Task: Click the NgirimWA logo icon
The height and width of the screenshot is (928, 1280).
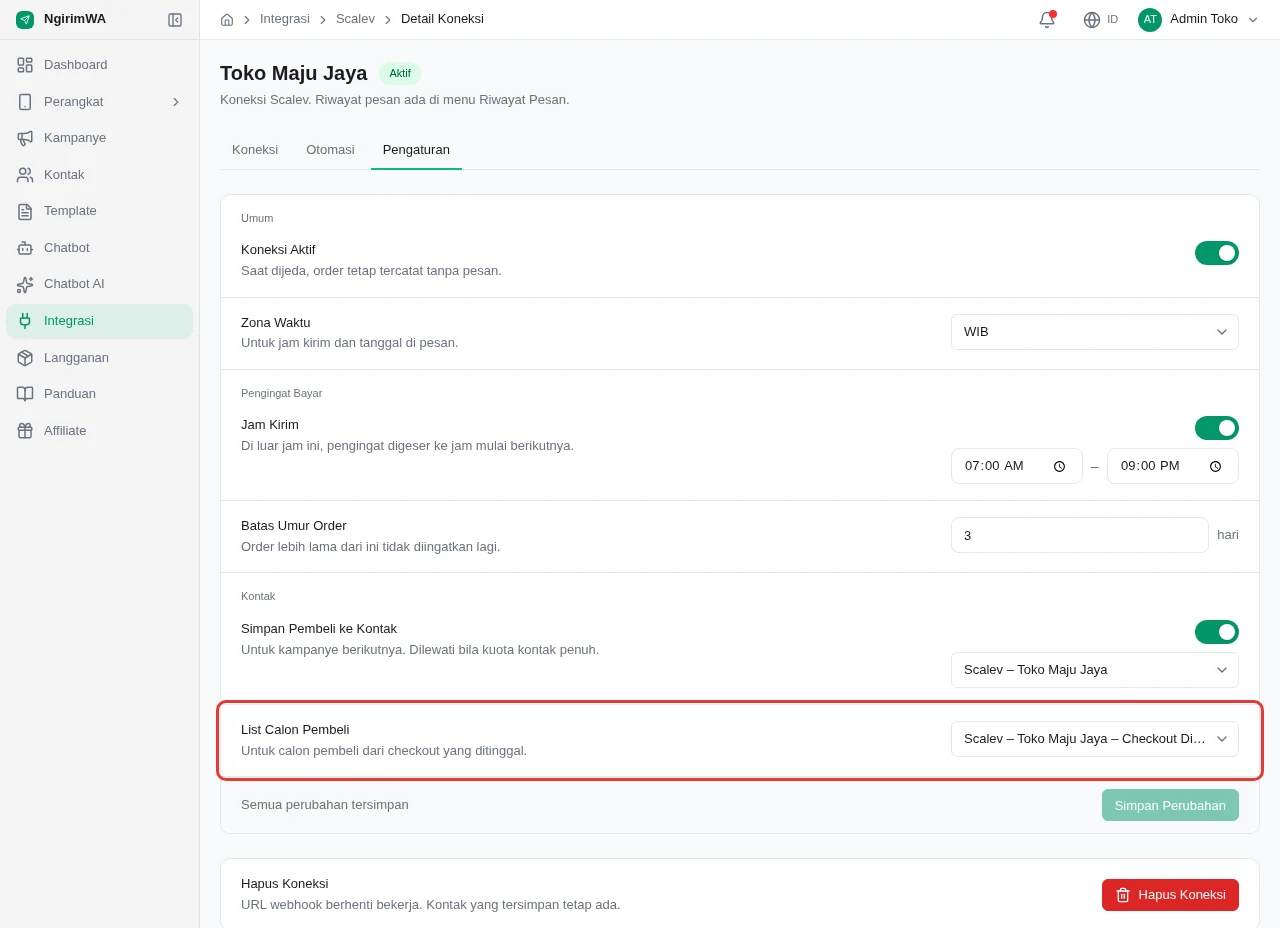Action: click(x=25, y=19)
